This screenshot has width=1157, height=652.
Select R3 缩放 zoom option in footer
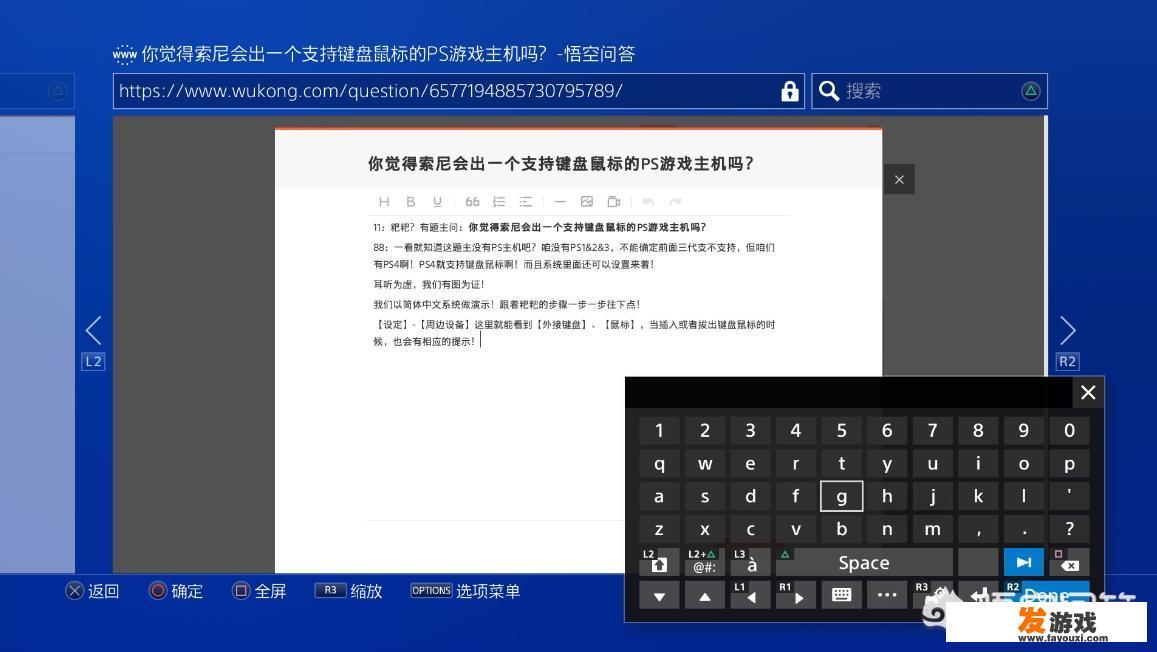349,592
